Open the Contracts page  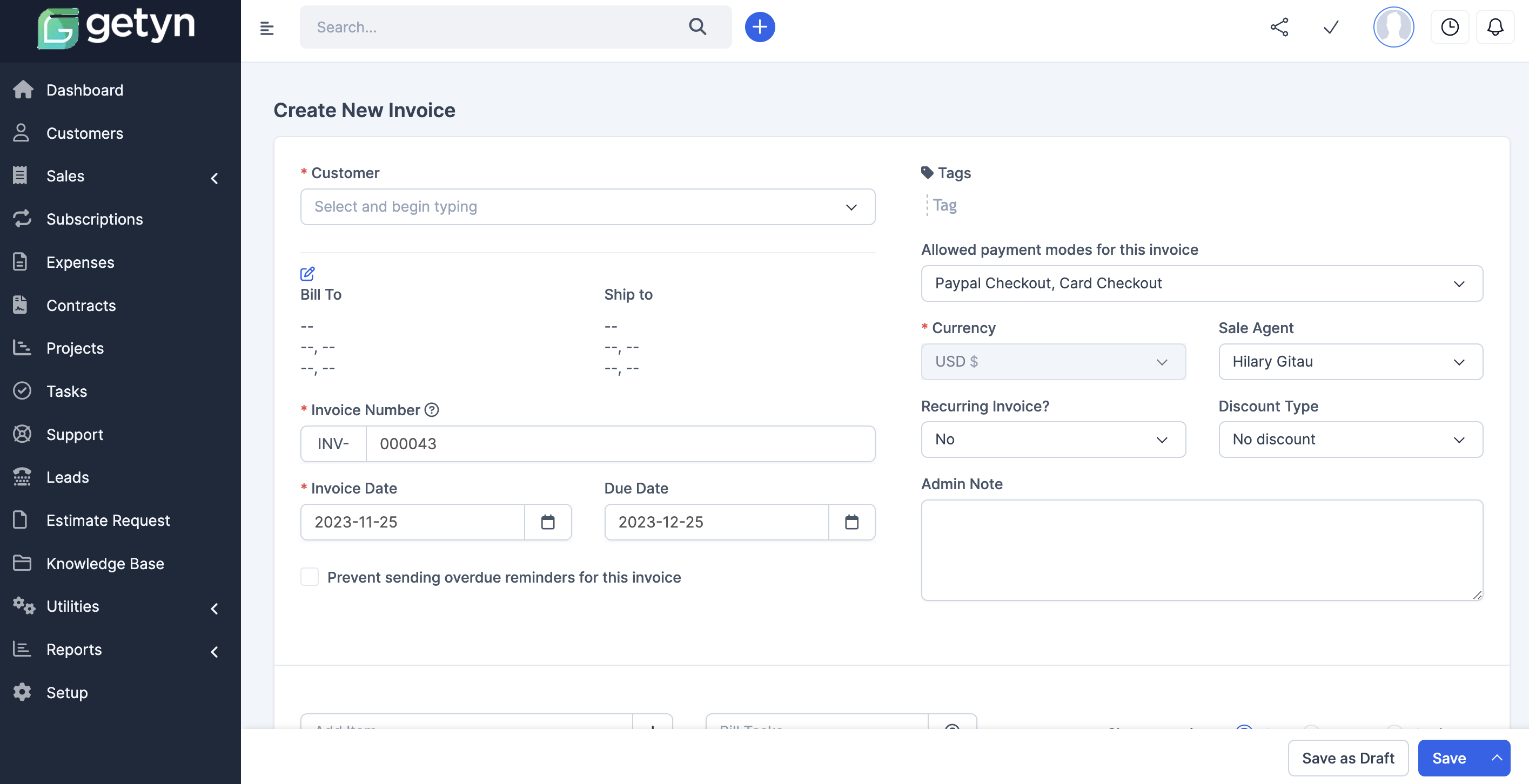pos(82,306)
